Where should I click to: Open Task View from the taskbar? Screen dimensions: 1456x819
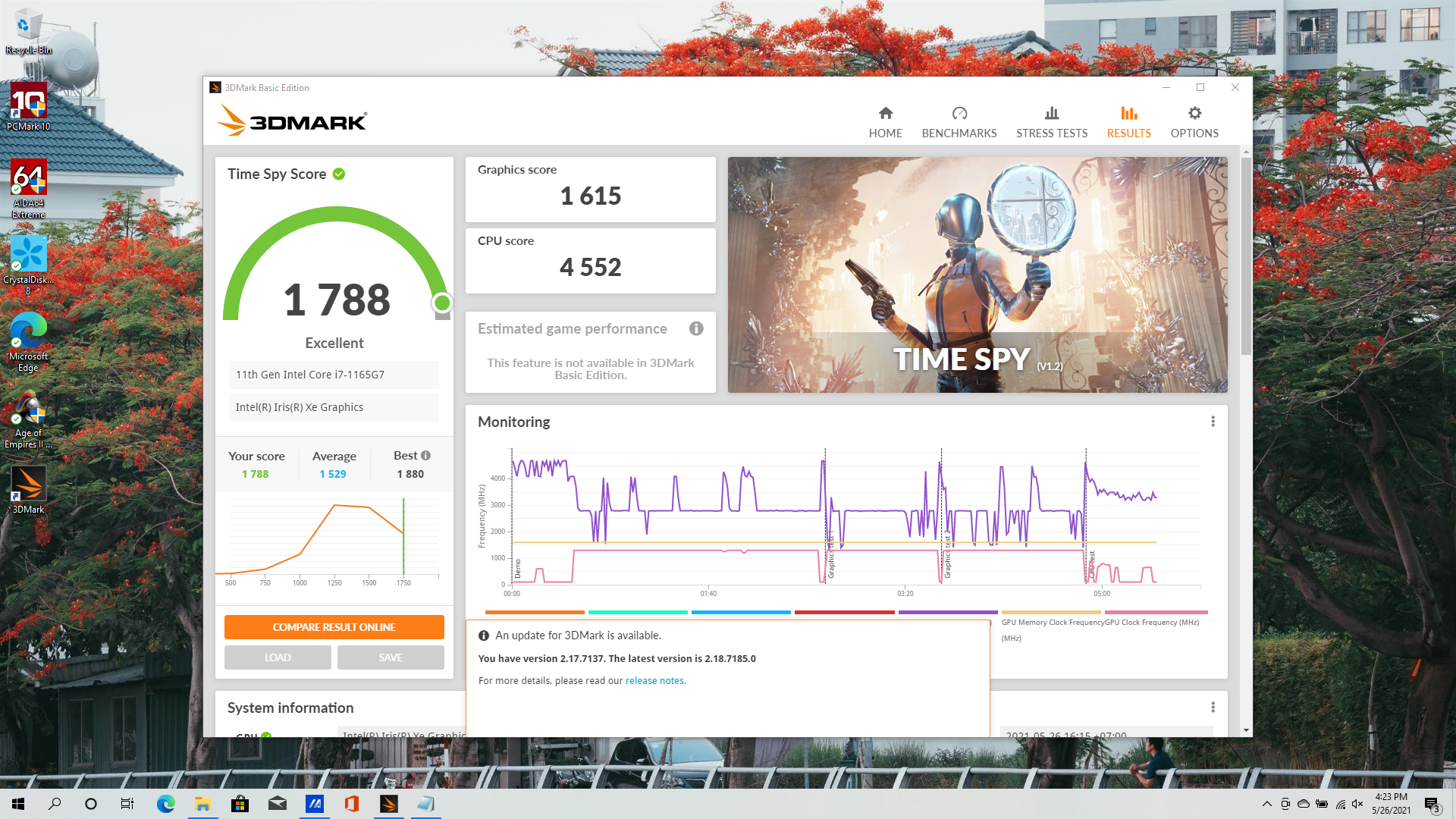(x=127, y=804)
